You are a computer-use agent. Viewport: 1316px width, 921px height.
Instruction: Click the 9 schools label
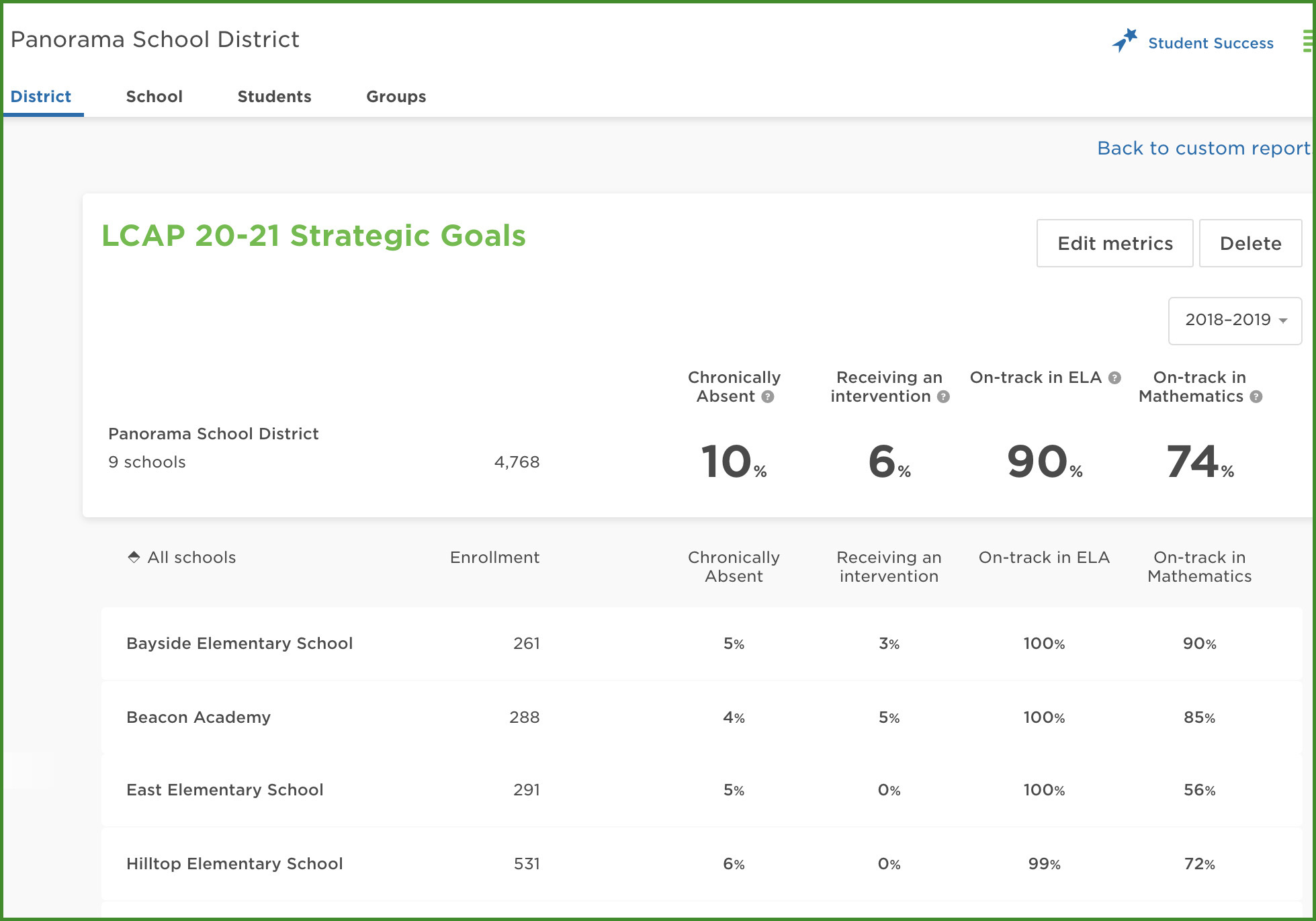pos(147,462)
